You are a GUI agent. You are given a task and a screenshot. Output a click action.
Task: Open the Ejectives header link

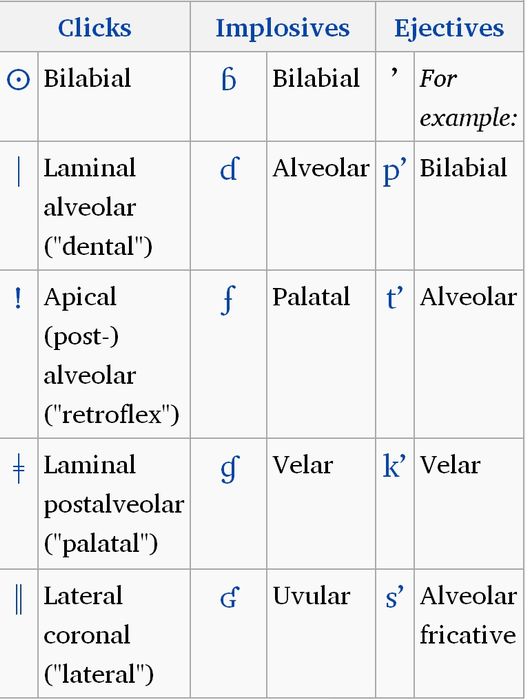click(x=449, y=29)
